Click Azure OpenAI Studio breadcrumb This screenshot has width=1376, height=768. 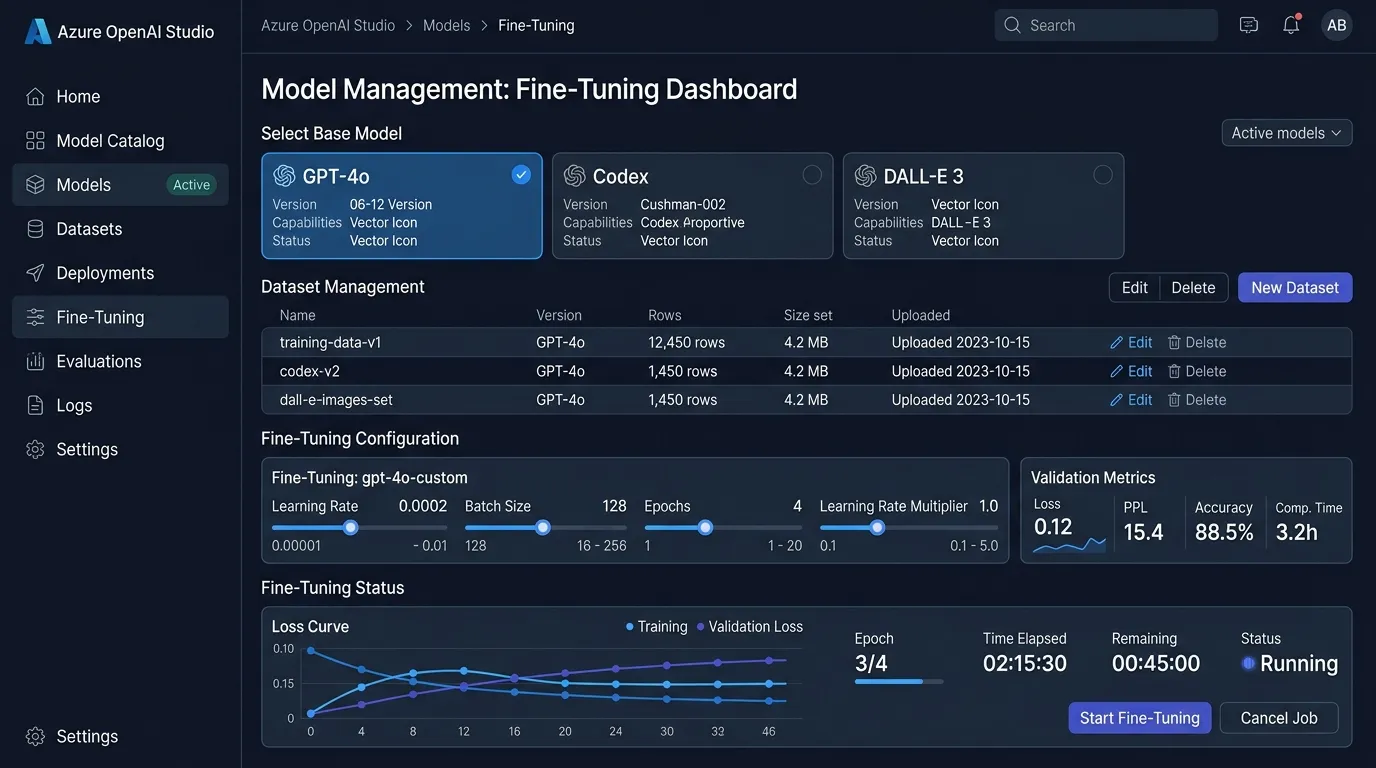[x=328, y=25]
